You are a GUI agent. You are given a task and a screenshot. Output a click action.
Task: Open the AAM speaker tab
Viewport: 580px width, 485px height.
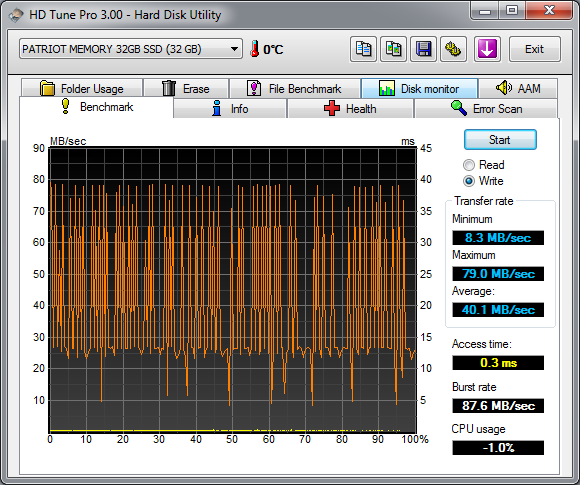click(x=518, y=89)
